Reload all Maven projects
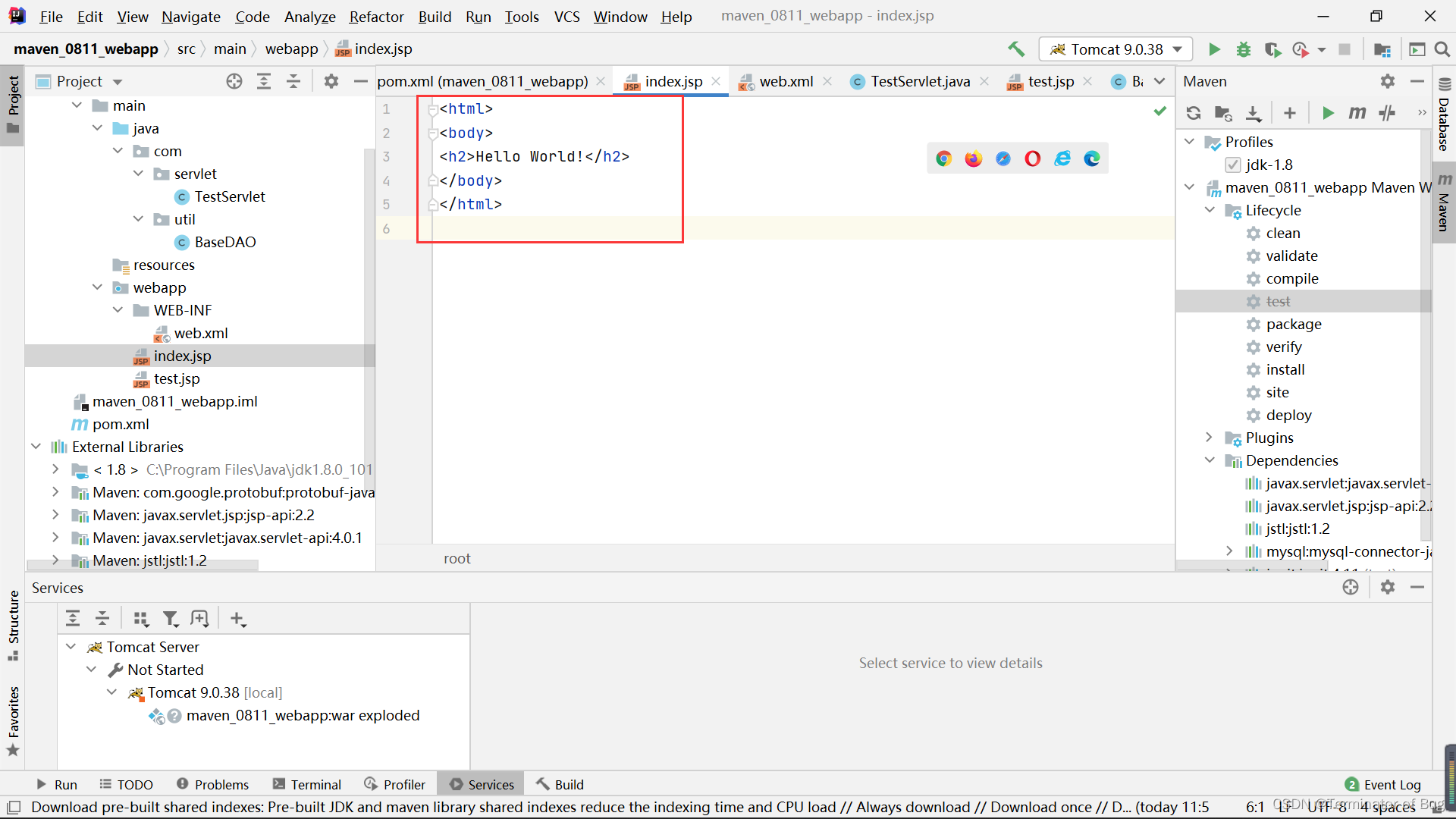This screenshot has width=1456, height=819. pyautogui.click(x=1194, y=113)
